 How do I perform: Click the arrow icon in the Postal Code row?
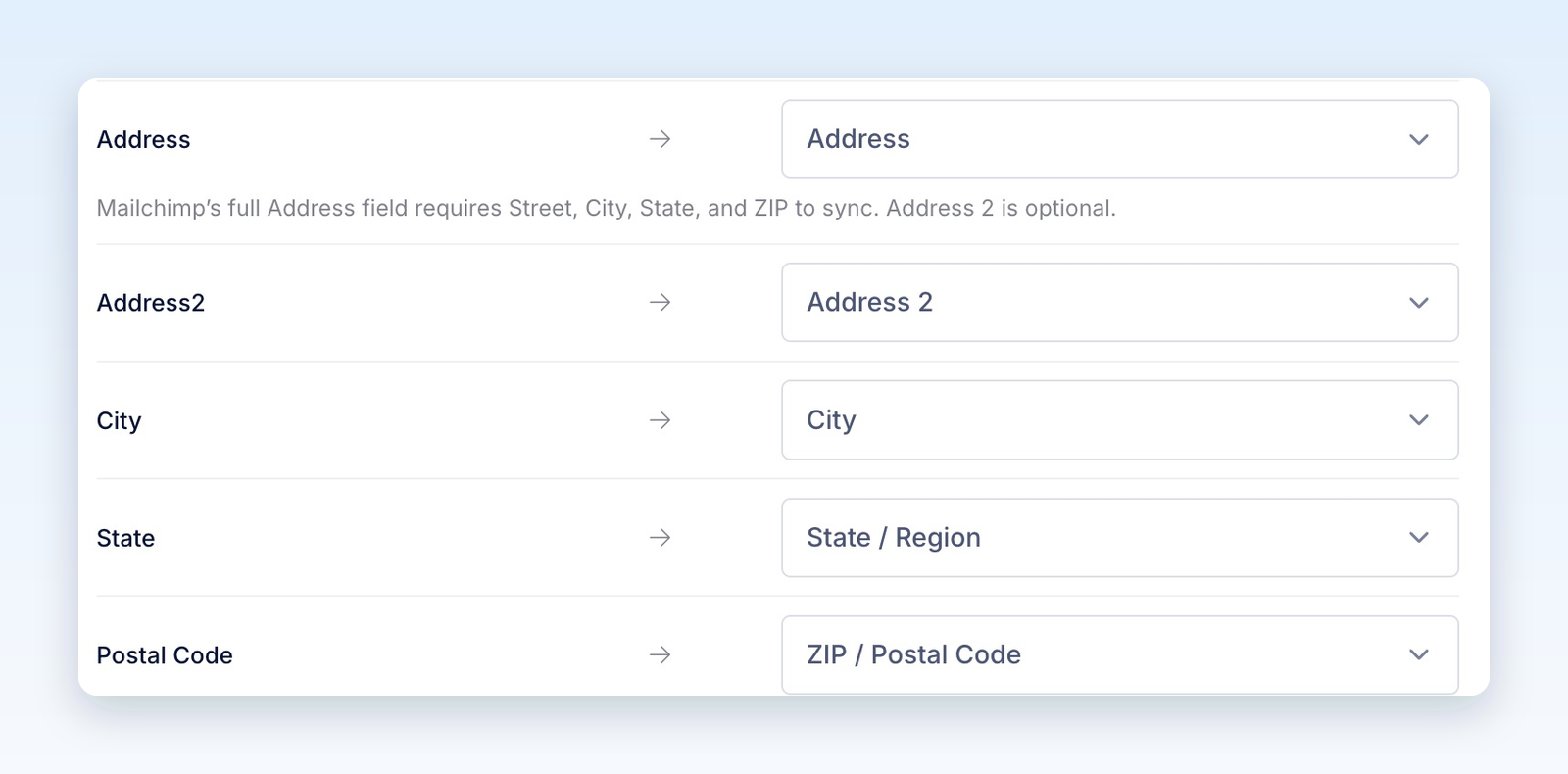[661, 654]
